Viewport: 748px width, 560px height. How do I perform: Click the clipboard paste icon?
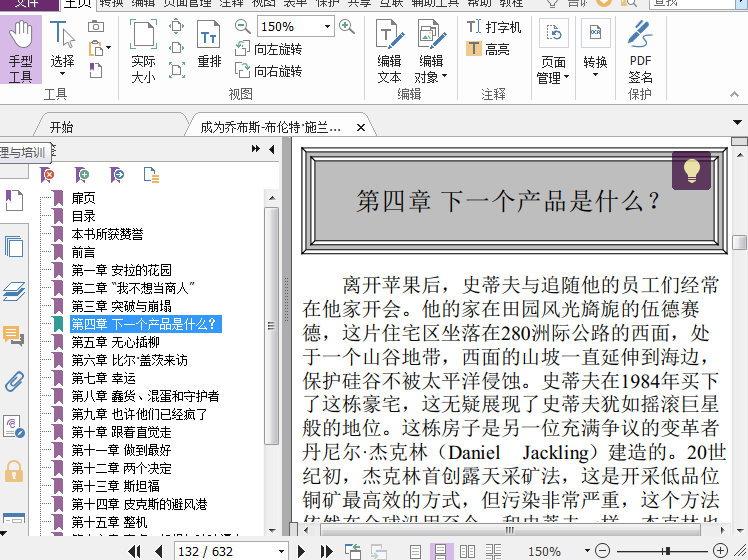[95, 48]
